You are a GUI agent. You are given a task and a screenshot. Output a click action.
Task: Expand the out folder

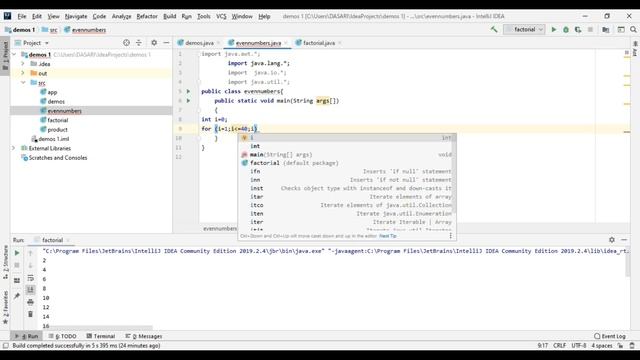tap(23, 73)
